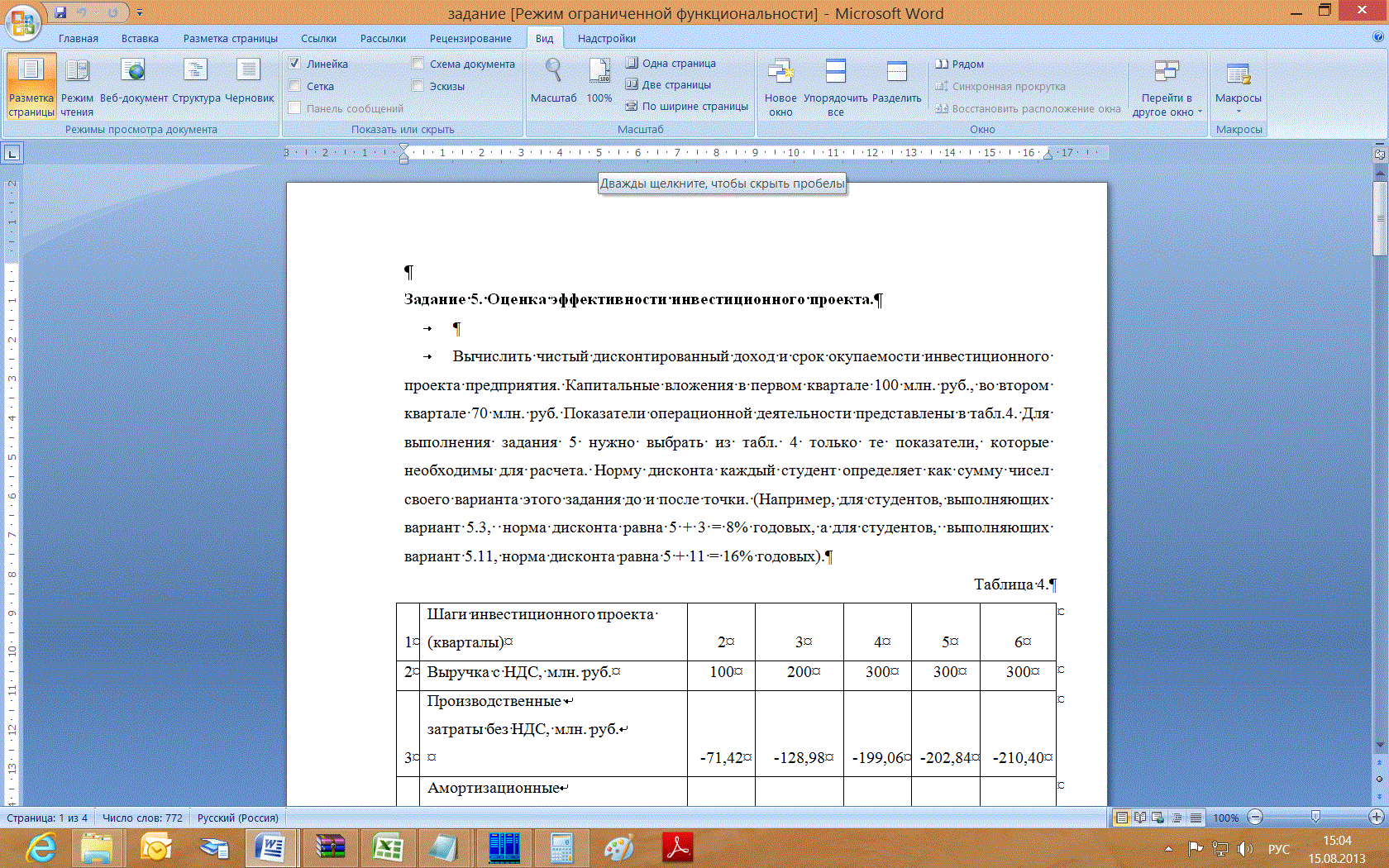This screenshot has width=1389, height=868.
Task: Click Две страницы button
Action: coord(668,84)
